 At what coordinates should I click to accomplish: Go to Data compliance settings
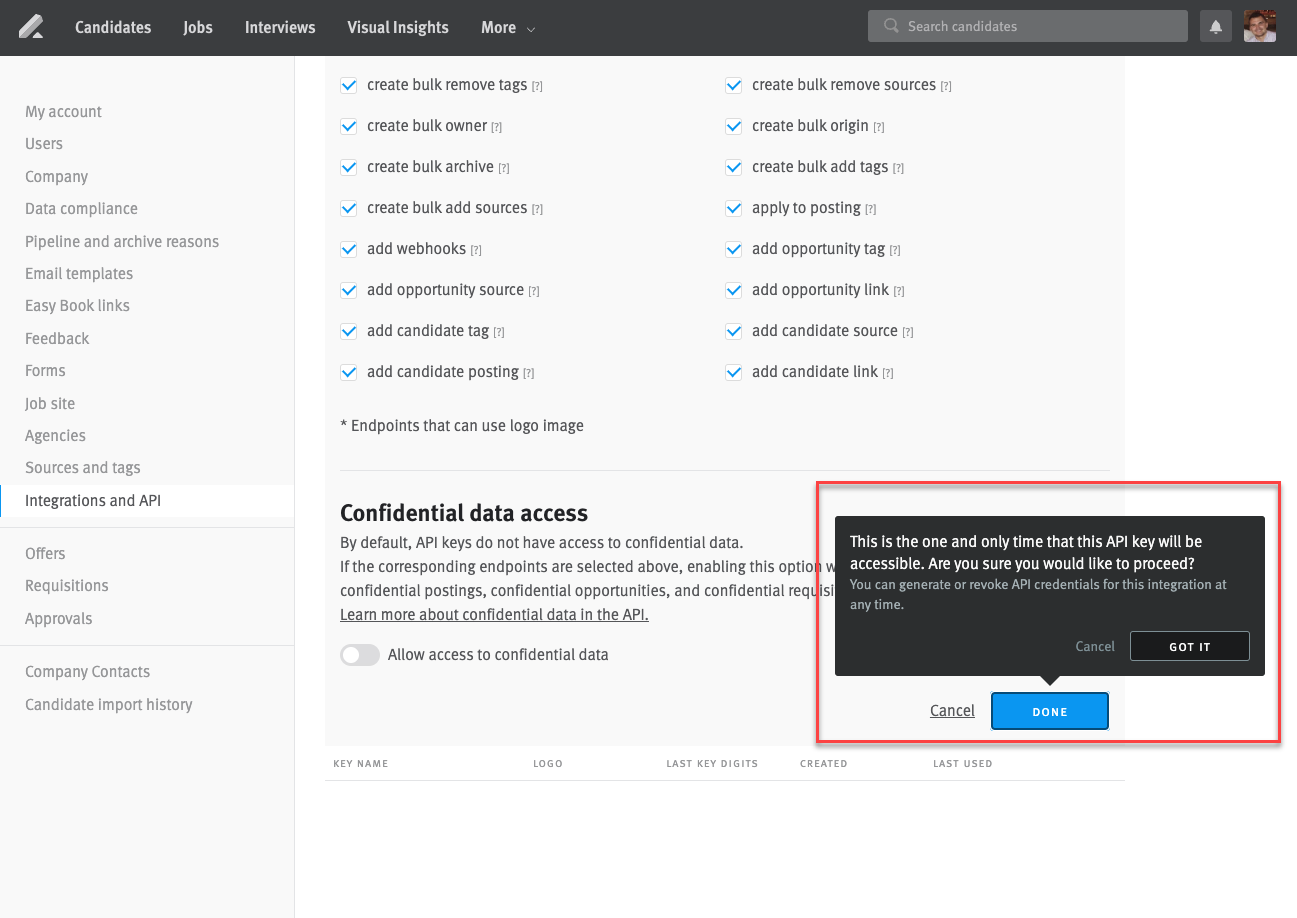pos(81,209)
